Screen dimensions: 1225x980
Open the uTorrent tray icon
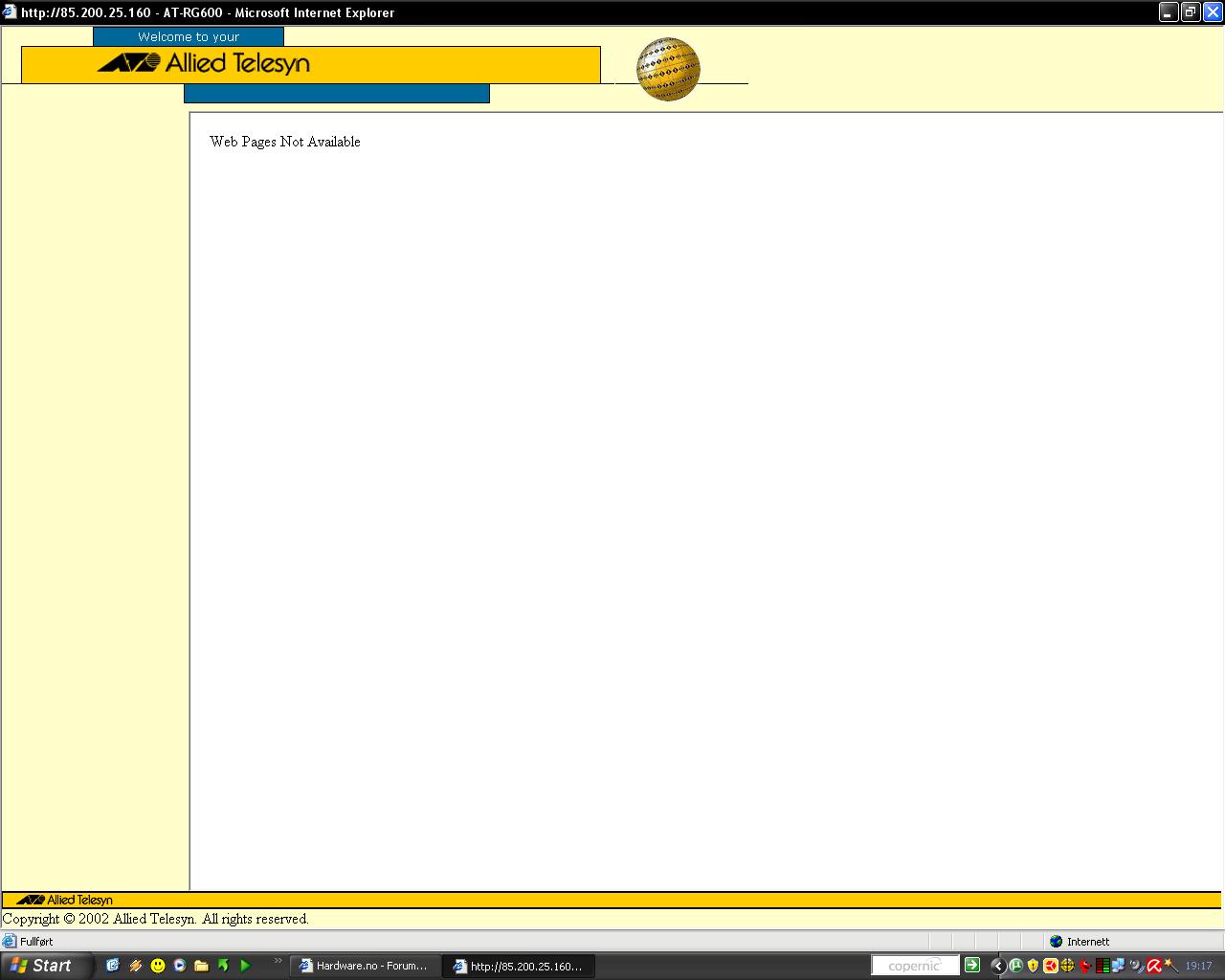(x=1016, y=966)
